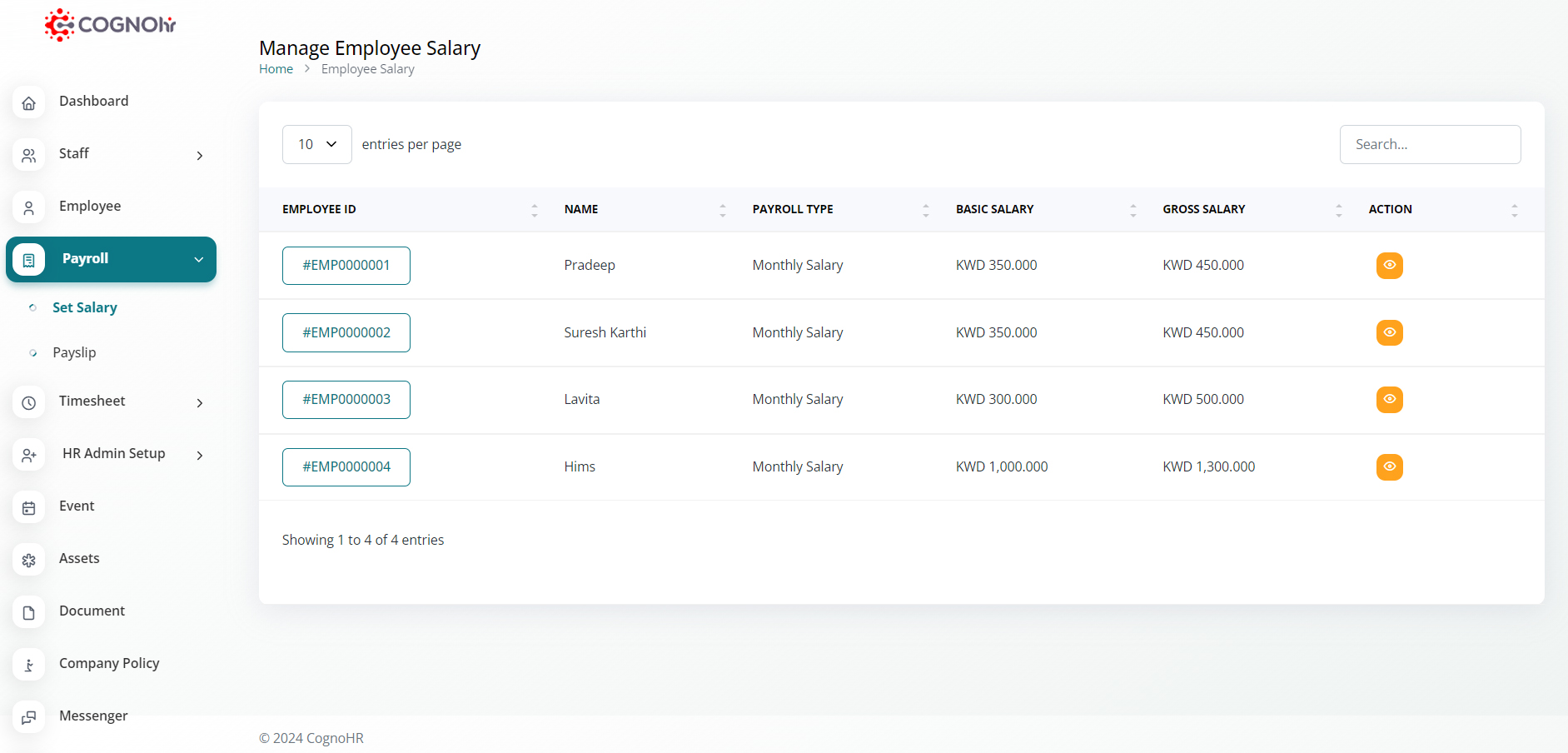Go to Home breadcrumb link
Screen dimensions: 1568x753
pos(276,69)
